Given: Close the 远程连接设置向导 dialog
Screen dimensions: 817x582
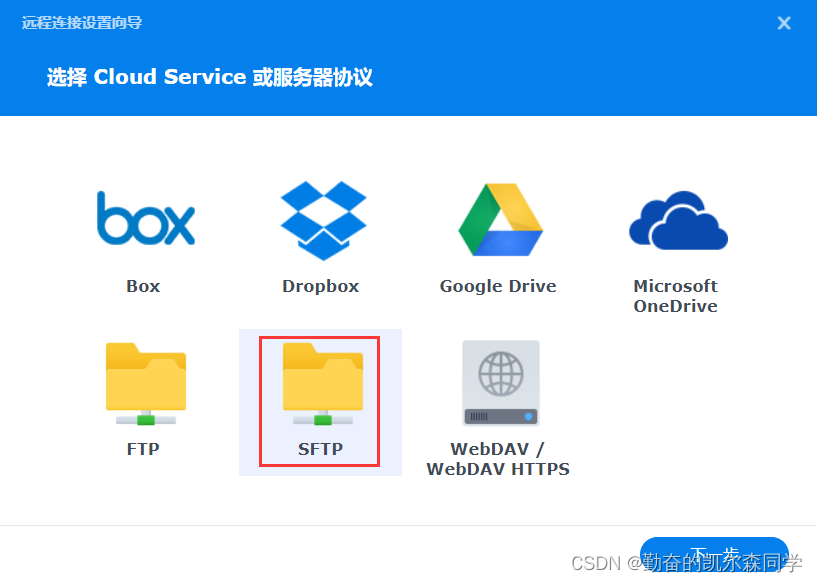Looking at the screenshot, I should point(784,23).
